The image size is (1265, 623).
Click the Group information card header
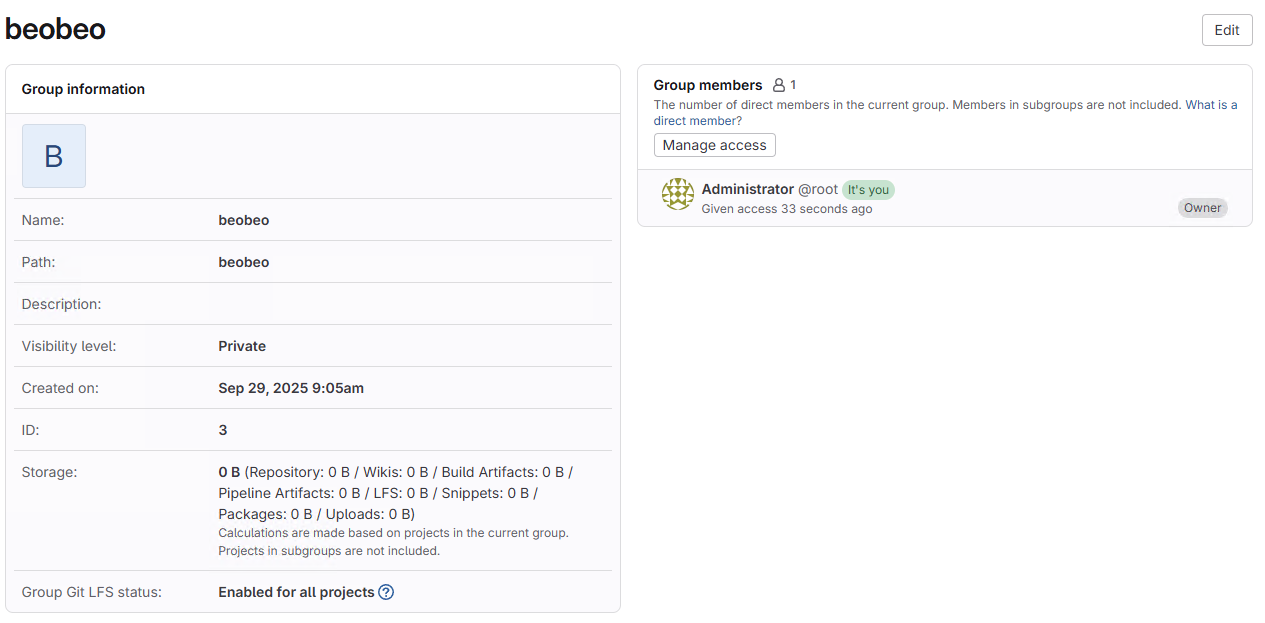pyautogui.click(x=83, y=89)
